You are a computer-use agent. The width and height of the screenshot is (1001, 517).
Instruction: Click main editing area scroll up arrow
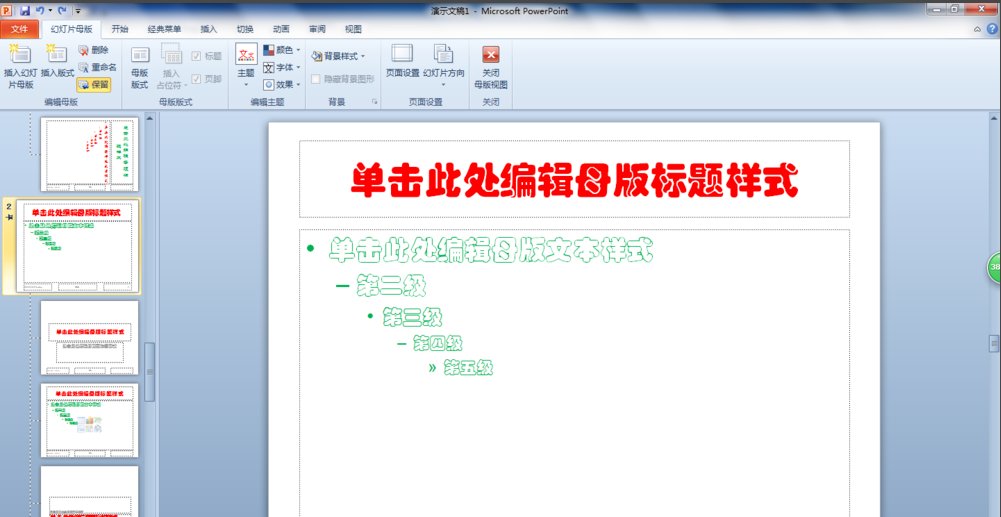[994, 117]
